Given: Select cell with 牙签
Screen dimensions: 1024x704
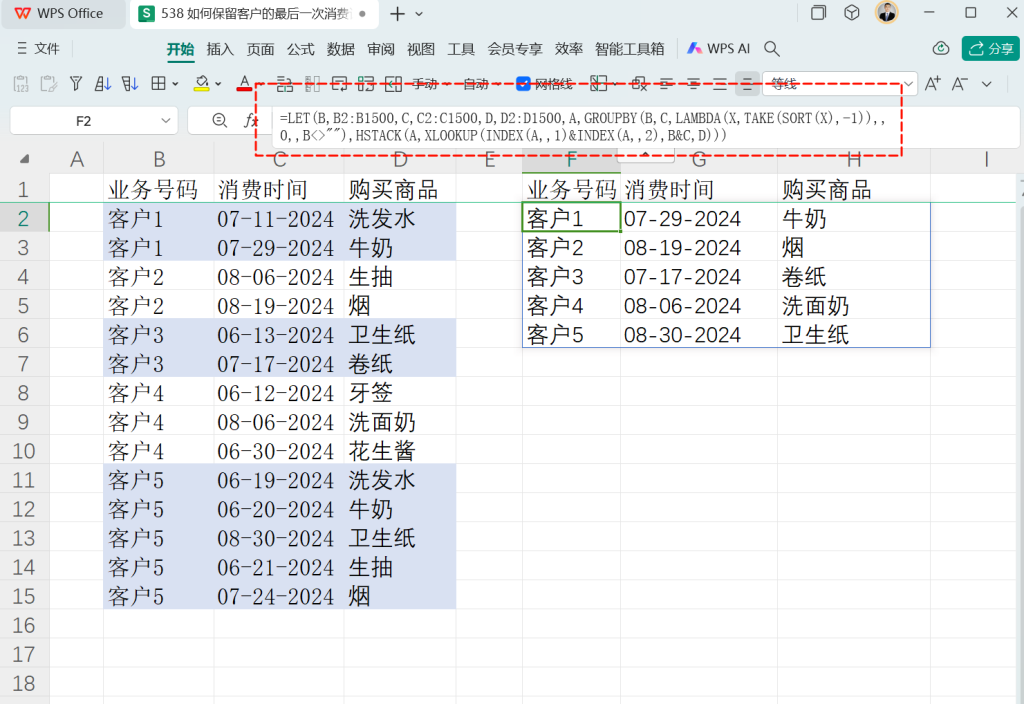Looking at the screenshot, I should [x=400, y=393].
